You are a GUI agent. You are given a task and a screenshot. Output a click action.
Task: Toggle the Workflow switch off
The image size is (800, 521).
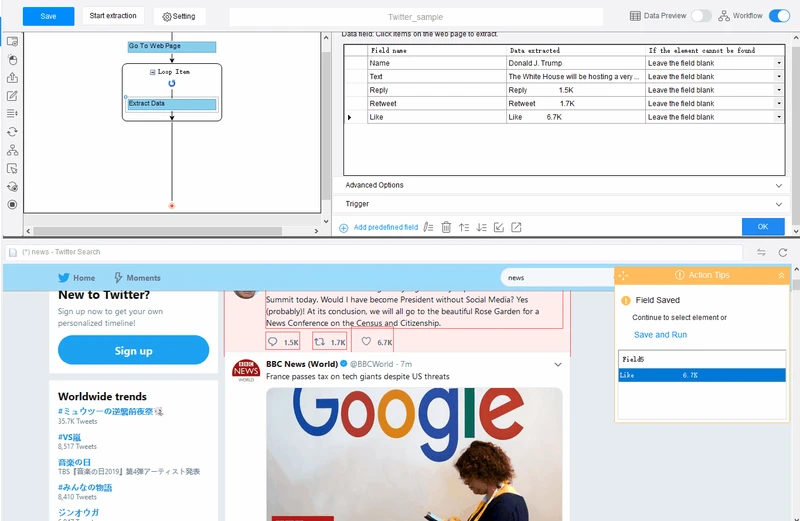[780, 16]
